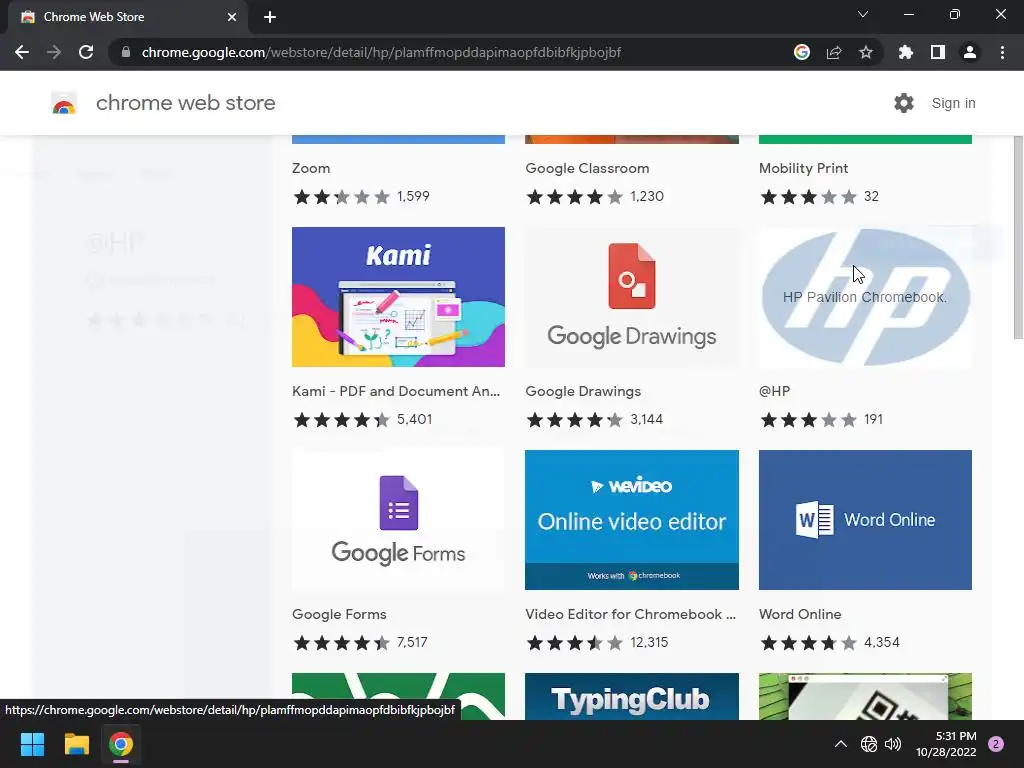Viewport: 1024px width, 768px height.
Task: Close the Chrome Web Store tab
Action: 232,17
